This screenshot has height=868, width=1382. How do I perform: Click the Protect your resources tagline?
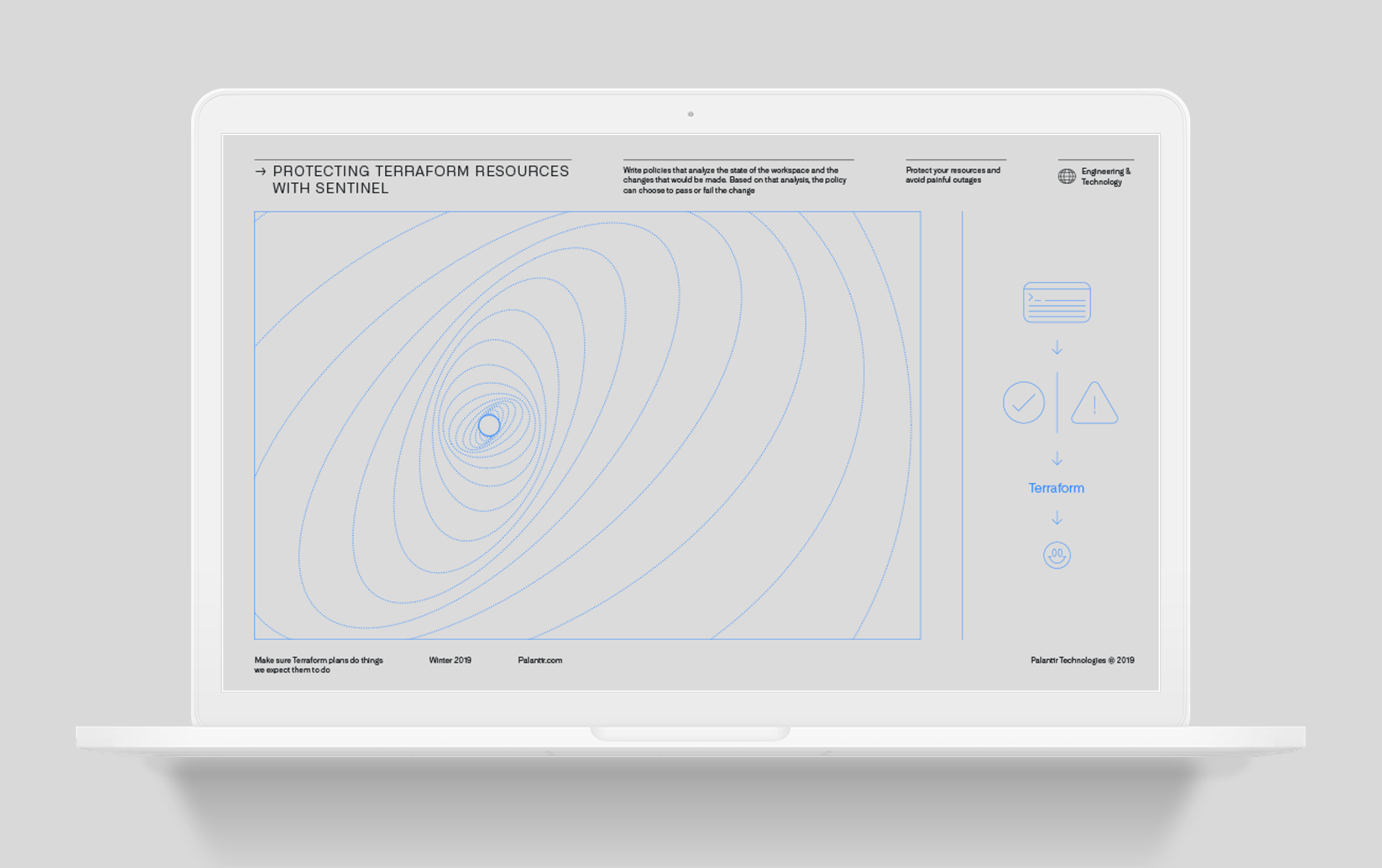pos(952,175)
